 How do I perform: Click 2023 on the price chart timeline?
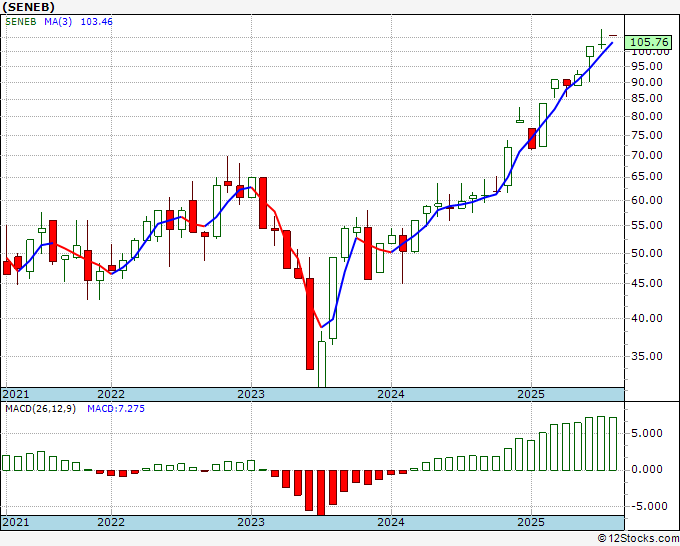251,394
